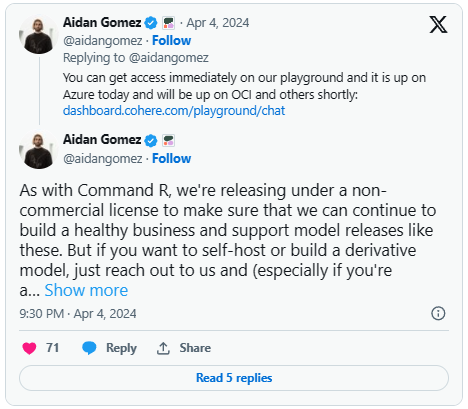Click the 9:30 PM · Apr 4, 2024 timestamp
The height and width of the screenshot is (409, 468).
[x=78, y=314]
